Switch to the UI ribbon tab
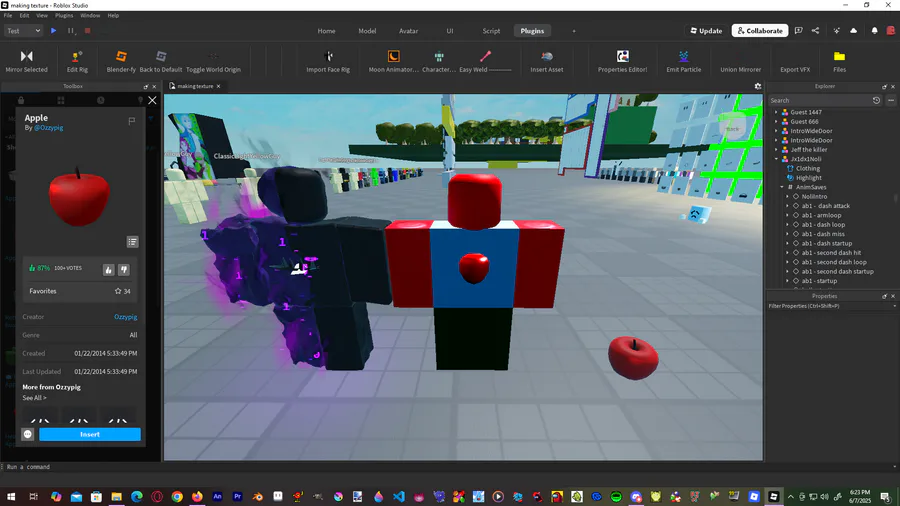The image size is (900, 506). [450, 31]
